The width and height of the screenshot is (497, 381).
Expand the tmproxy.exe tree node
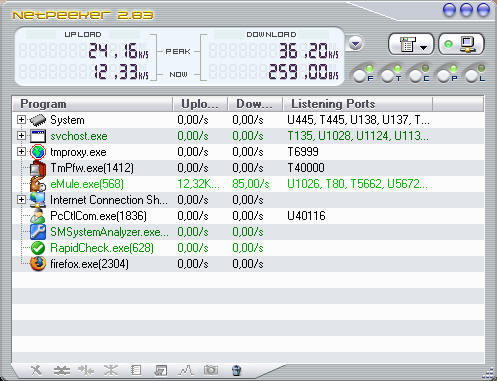21,152
